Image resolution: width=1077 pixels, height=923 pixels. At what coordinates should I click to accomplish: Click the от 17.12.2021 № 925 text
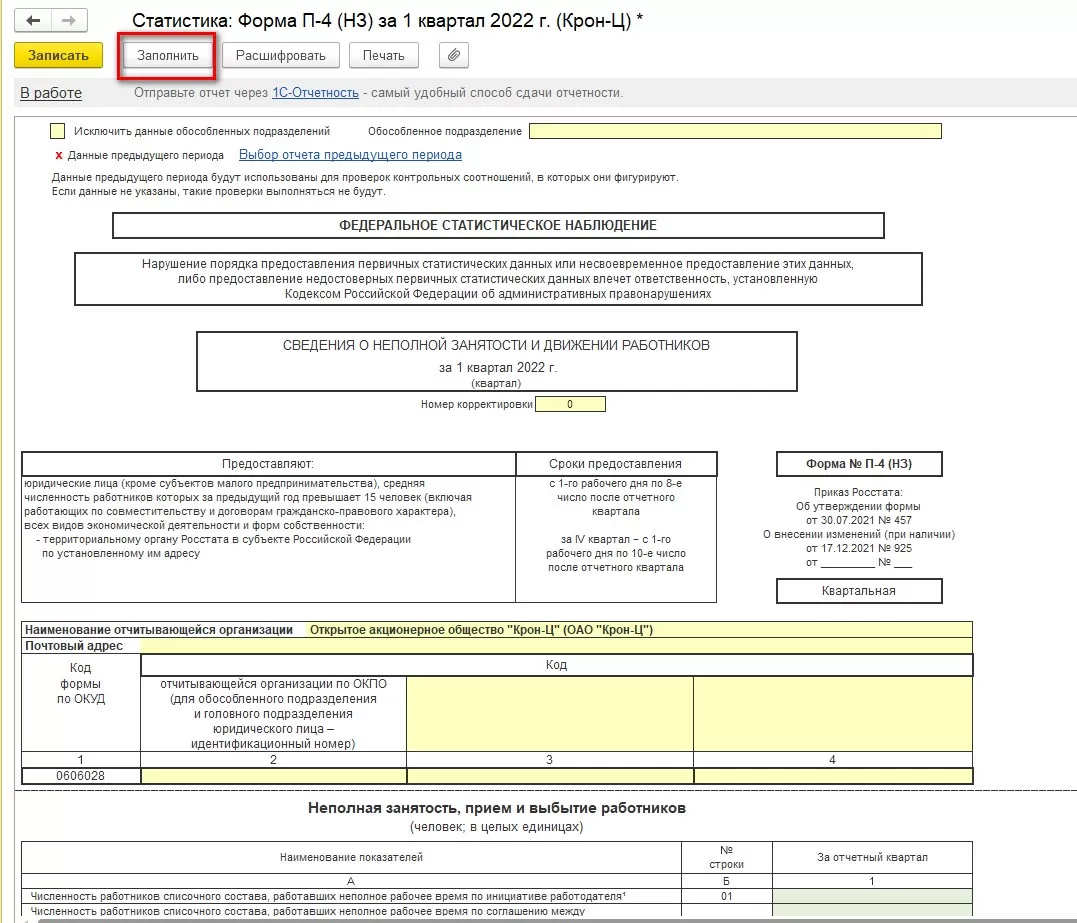tap(859, 548)
